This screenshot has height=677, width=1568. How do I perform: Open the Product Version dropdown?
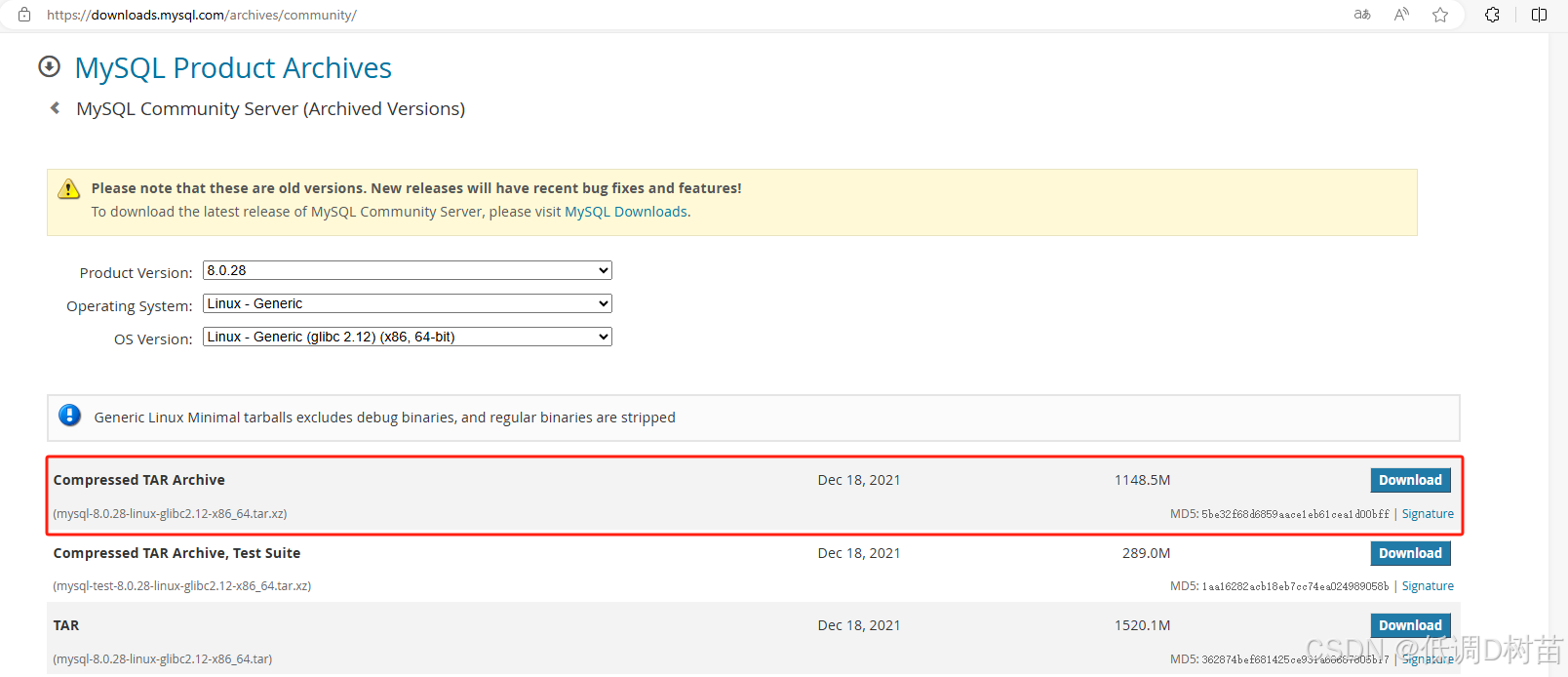point(408,270)
